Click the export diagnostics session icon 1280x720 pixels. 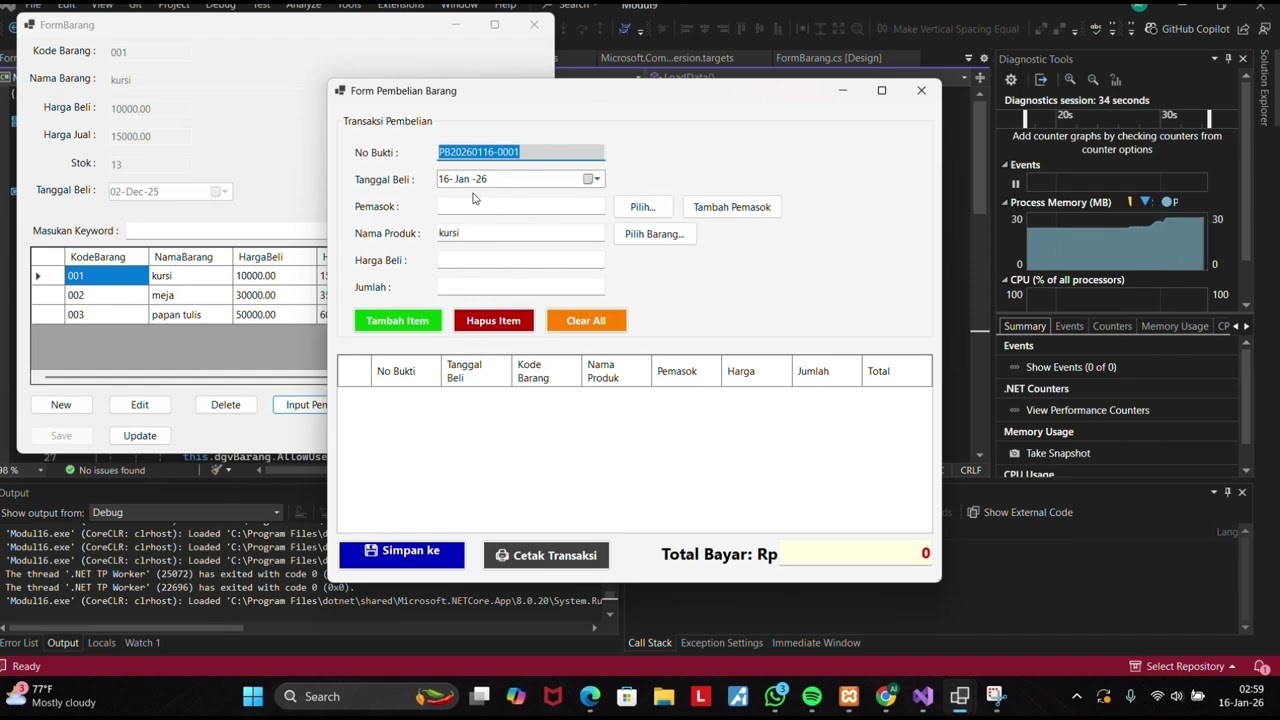tap(1041, 80)
